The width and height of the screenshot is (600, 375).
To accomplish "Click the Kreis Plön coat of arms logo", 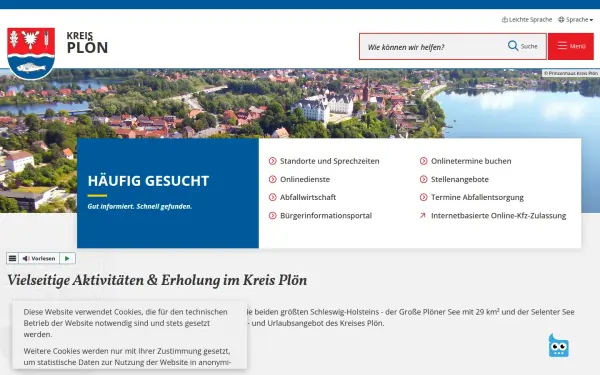I will [31, 54].
